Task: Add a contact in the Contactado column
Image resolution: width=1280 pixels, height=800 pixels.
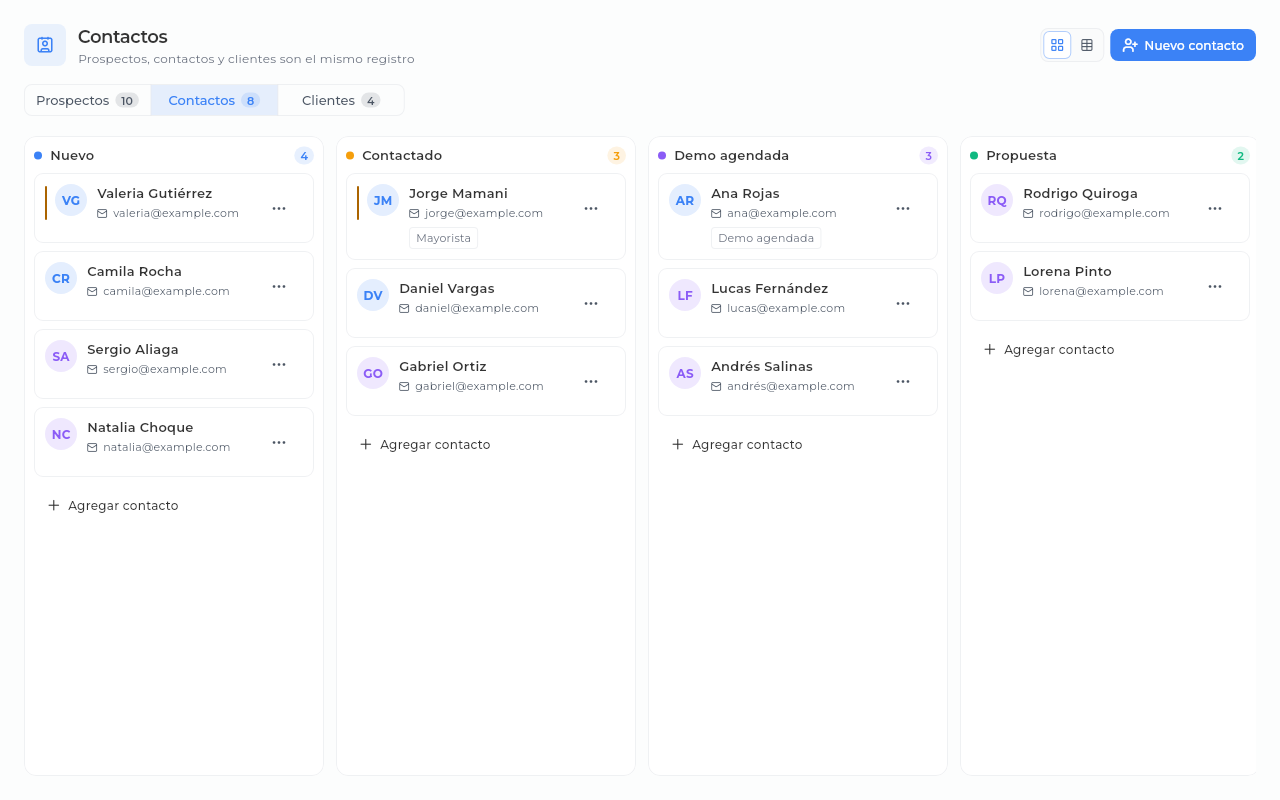Action: coord(425,444)
